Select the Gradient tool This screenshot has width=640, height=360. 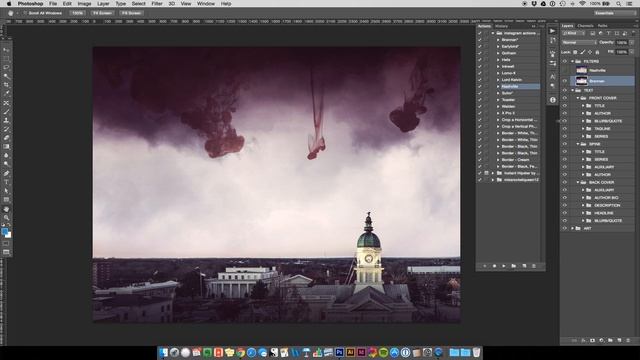tap(6, 147)
